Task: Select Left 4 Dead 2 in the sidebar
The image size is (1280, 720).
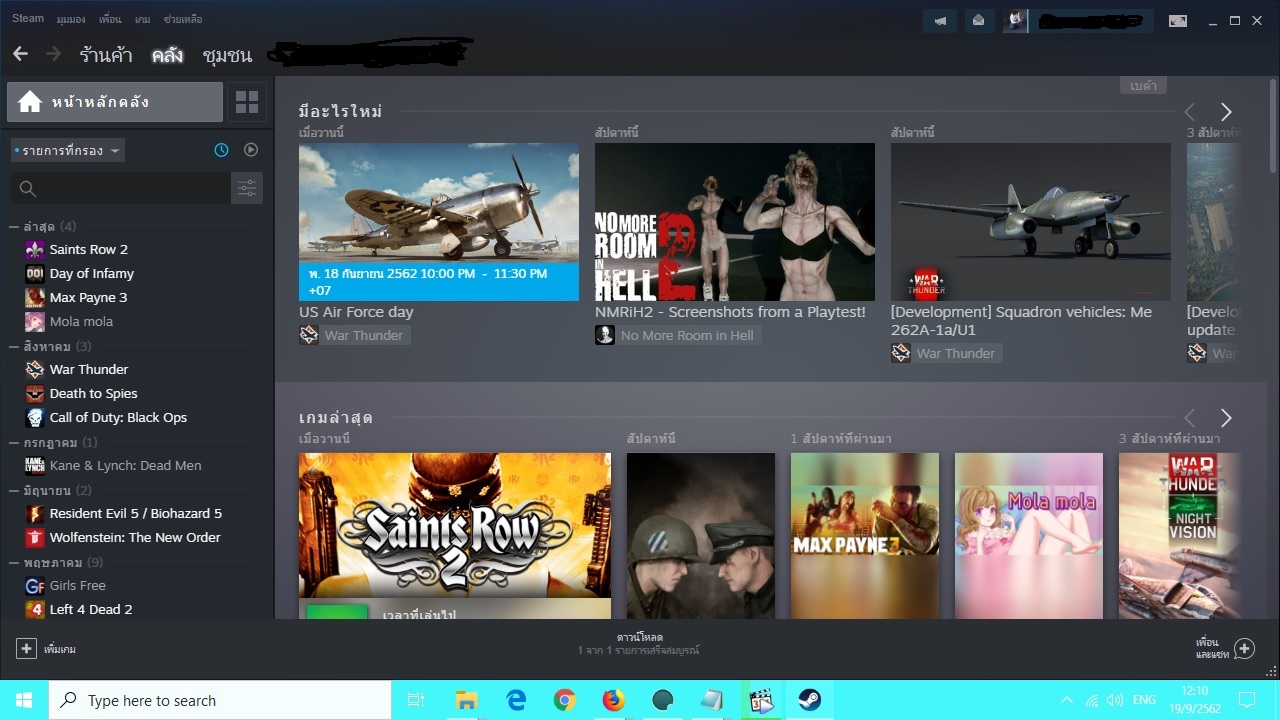Action: click(91, 610)
